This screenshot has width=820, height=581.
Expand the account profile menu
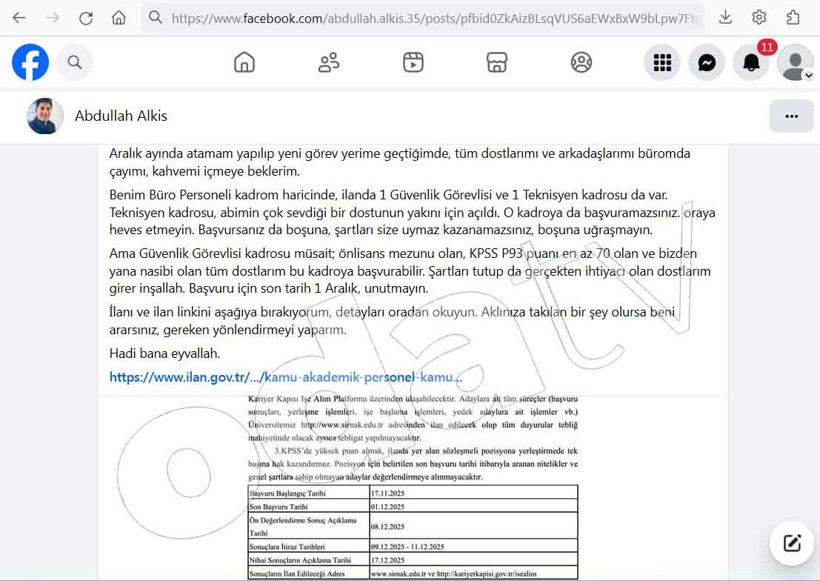coord(795,63)
